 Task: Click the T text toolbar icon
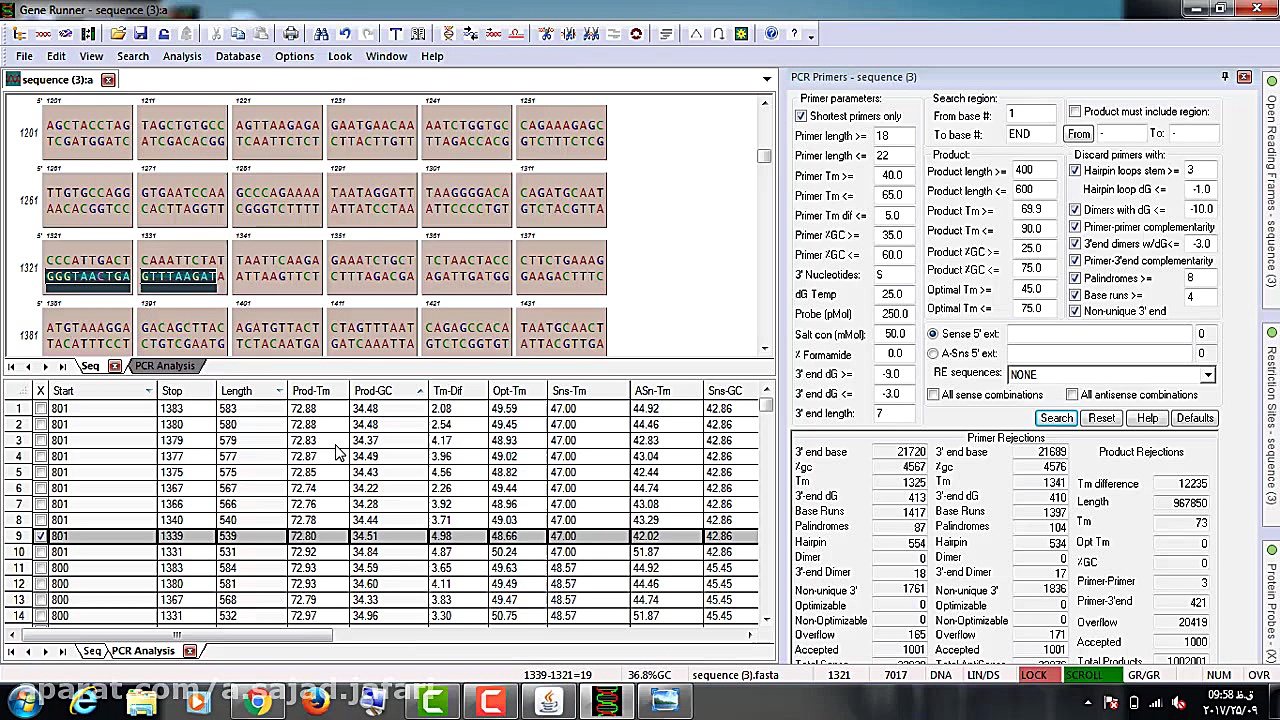[395, 34]
